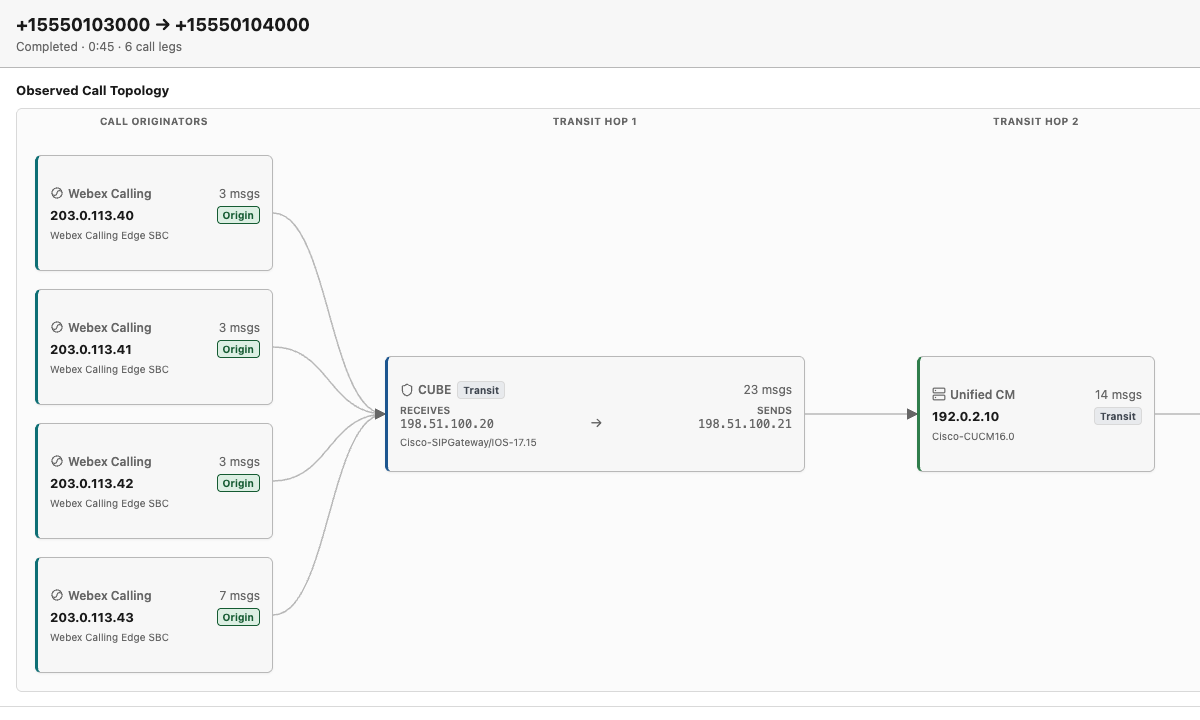The image size is (1200, 720).
Task: Click the Webex Calling icon on the 203.0.113.40 card
Action: tap(57, 194)
